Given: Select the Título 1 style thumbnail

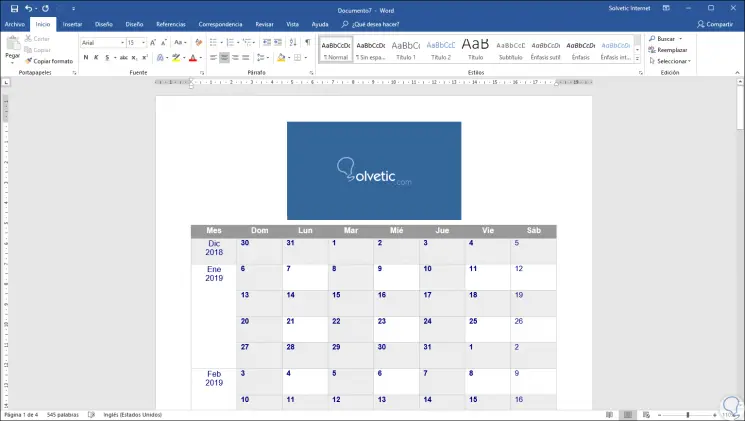Looking at the screenshot, I should point(406,49).
